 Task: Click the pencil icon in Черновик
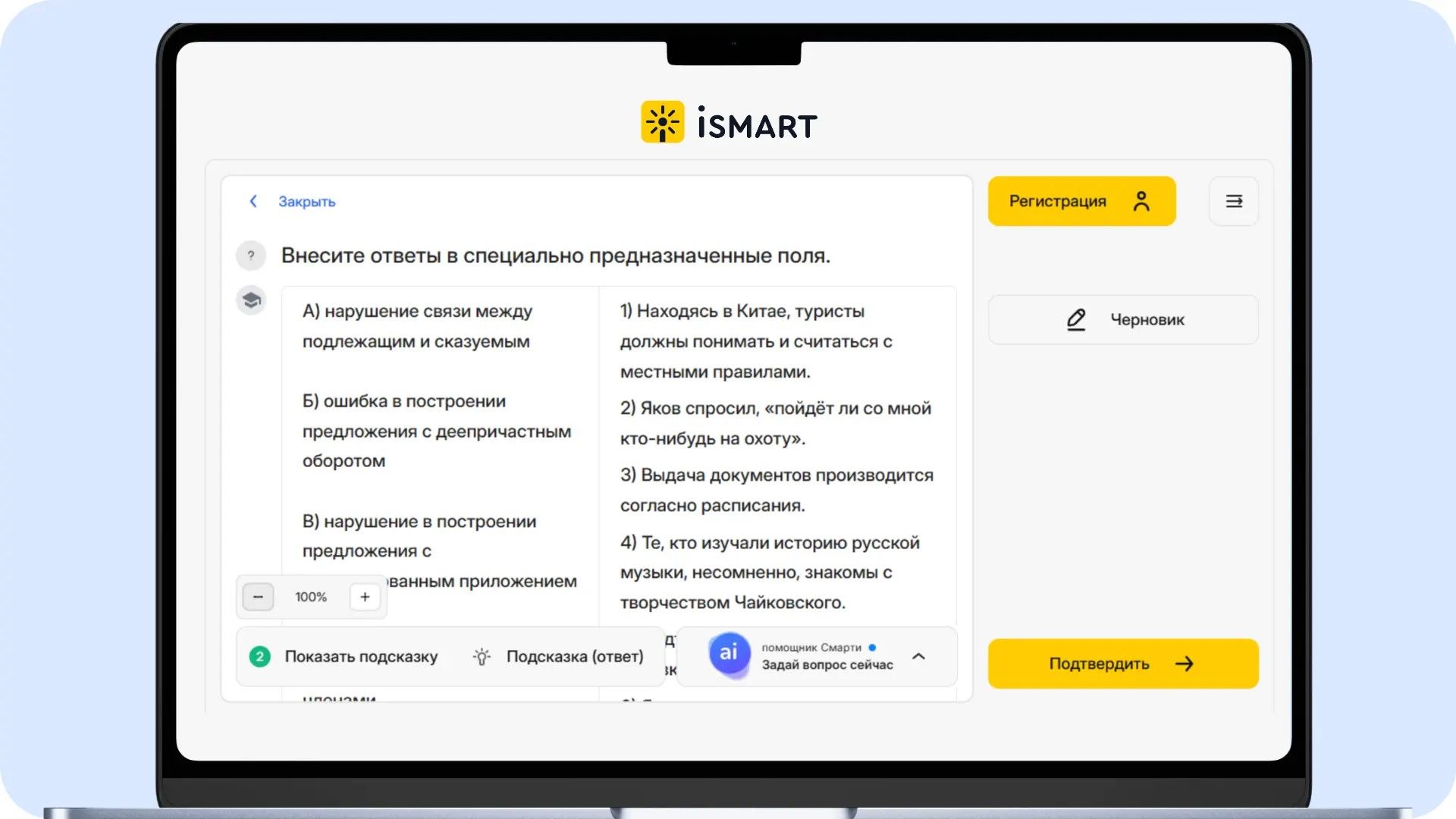[x=1076, y=319]
